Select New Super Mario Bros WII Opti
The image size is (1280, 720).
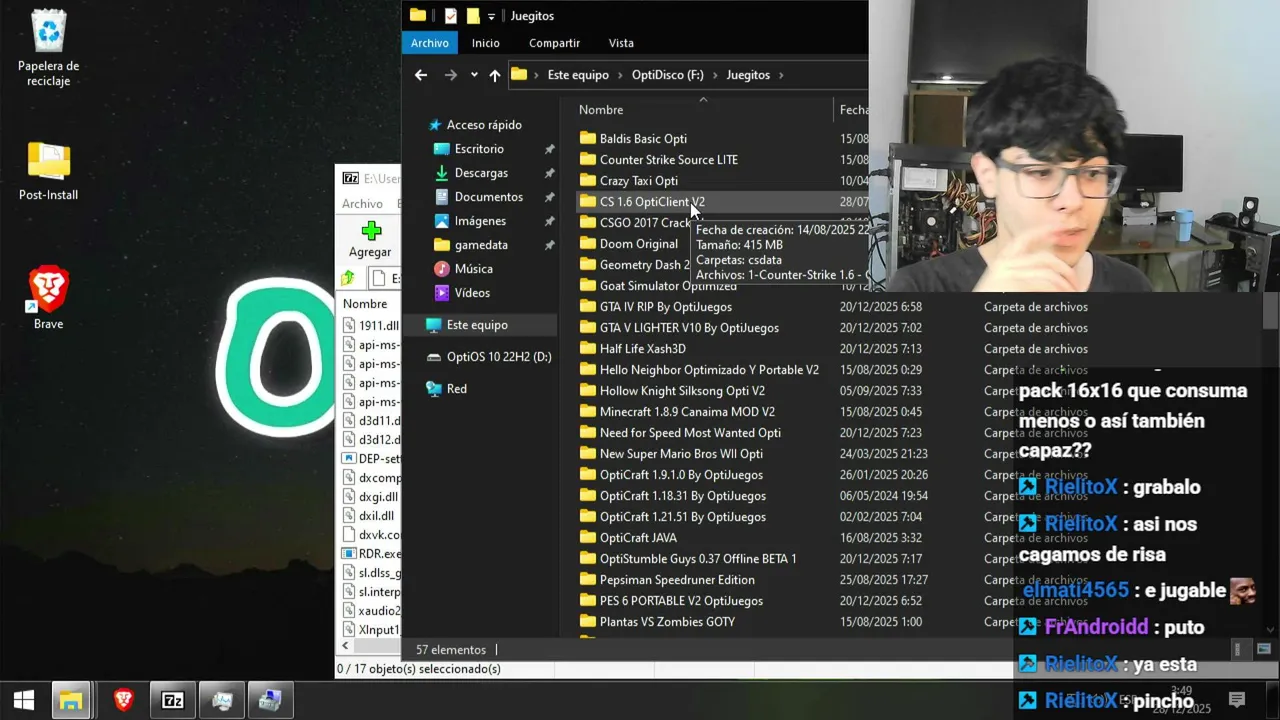coord(681,454)
